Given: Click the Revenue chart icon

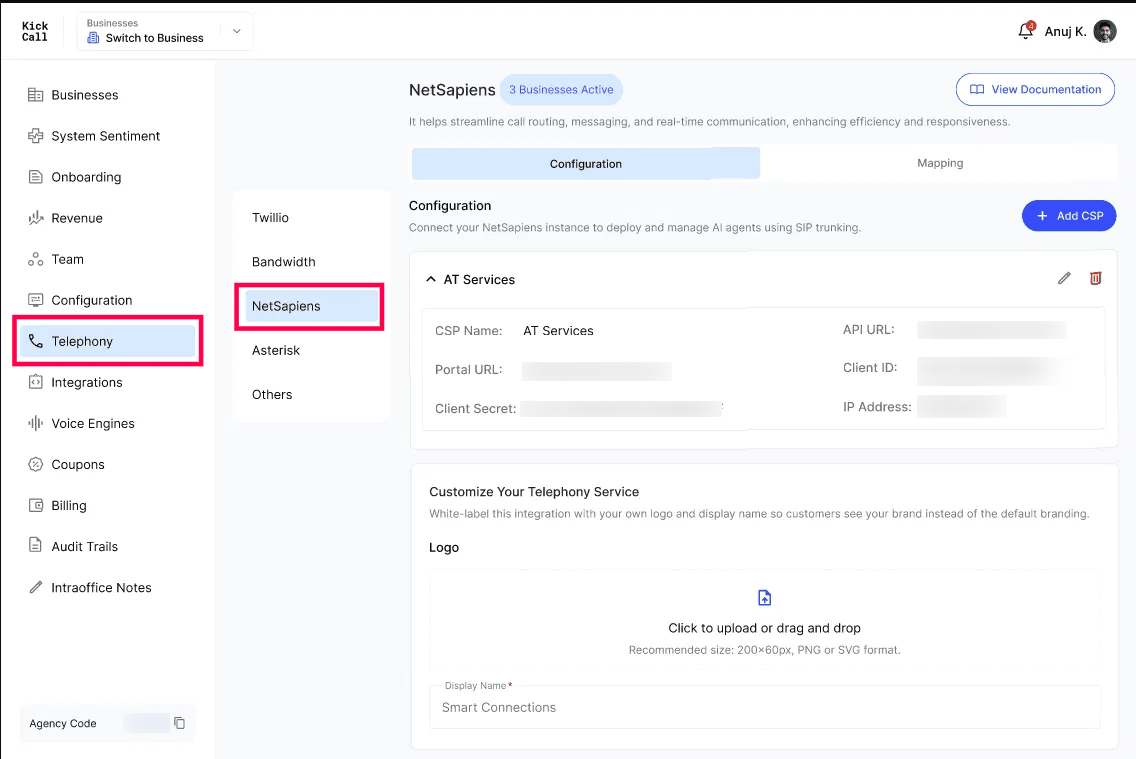Looking at the screenshot, I should (35, 218).
